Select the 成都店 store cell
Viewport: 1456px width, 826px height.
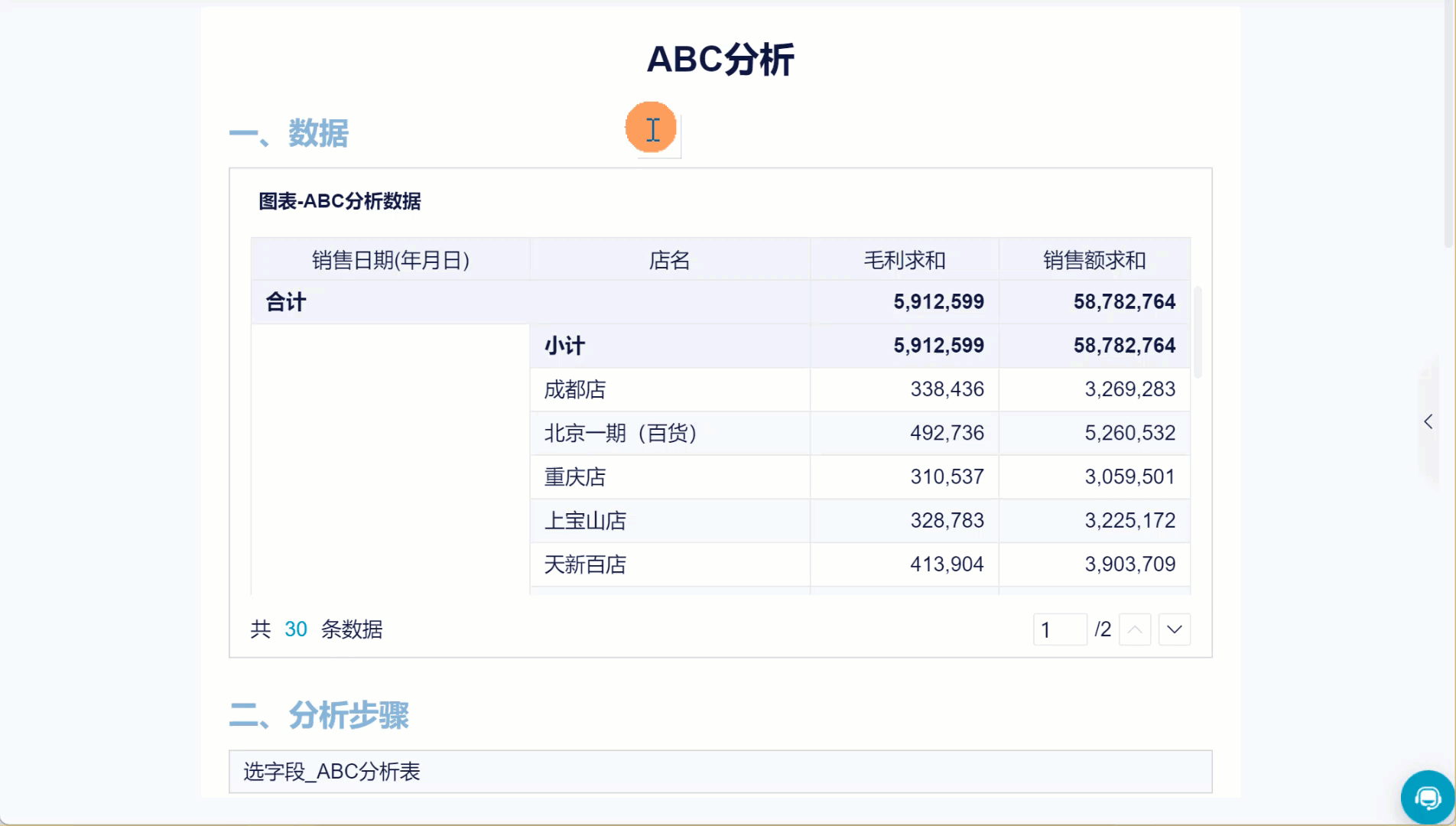point(575,390)
